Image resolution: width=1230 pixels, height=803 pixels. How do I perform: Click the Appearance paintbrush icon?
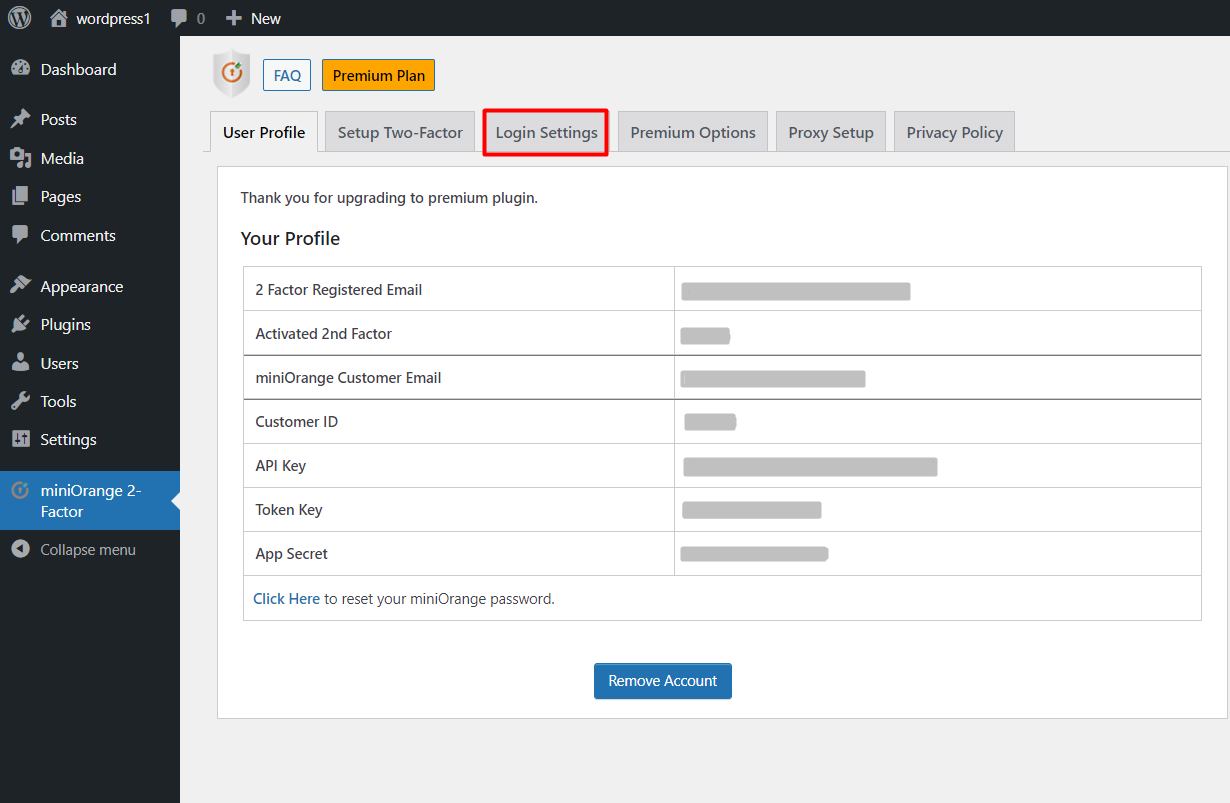(x=20, y=286)
